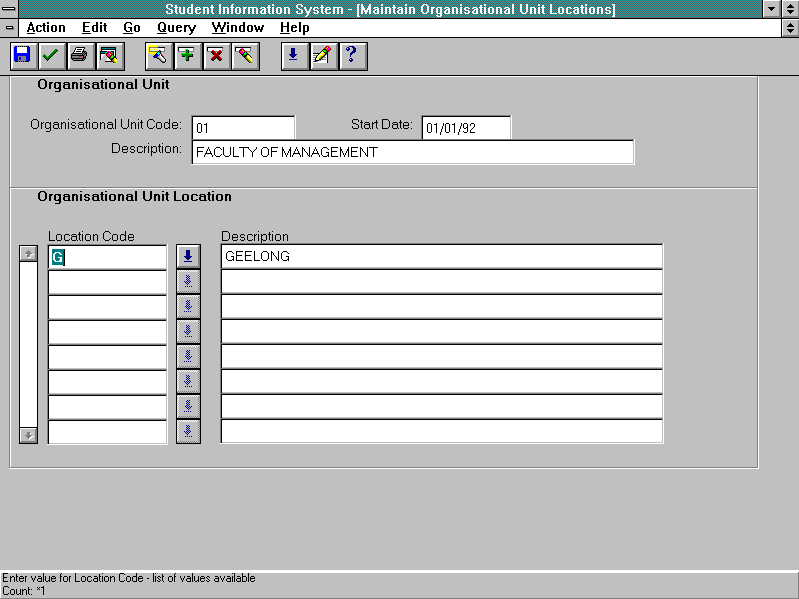Open list of values button on last row
This screenshot has height=599, width=799.
188,431
